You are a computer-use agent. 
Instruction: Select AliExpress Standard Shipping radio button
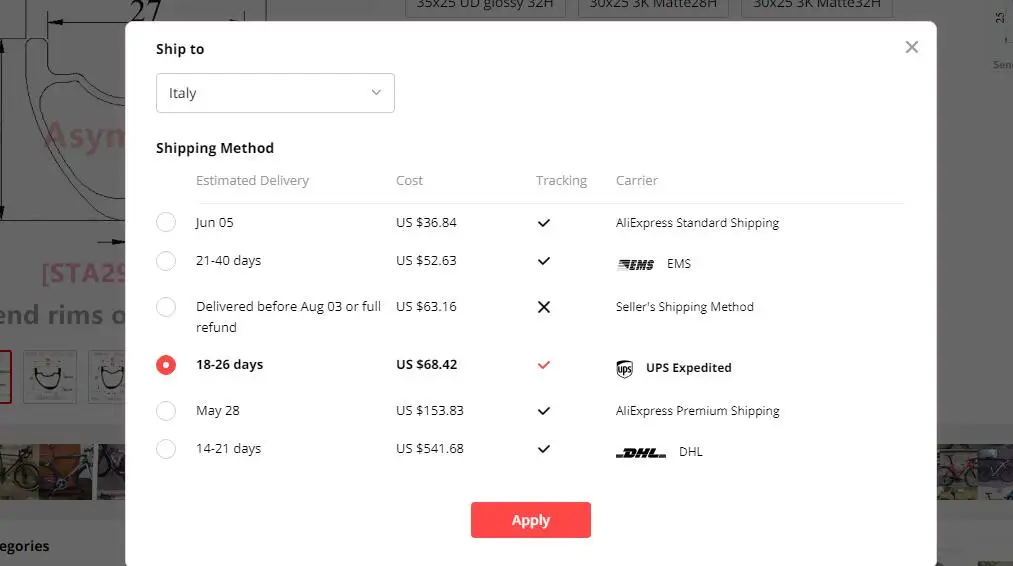tap(166, 222)
